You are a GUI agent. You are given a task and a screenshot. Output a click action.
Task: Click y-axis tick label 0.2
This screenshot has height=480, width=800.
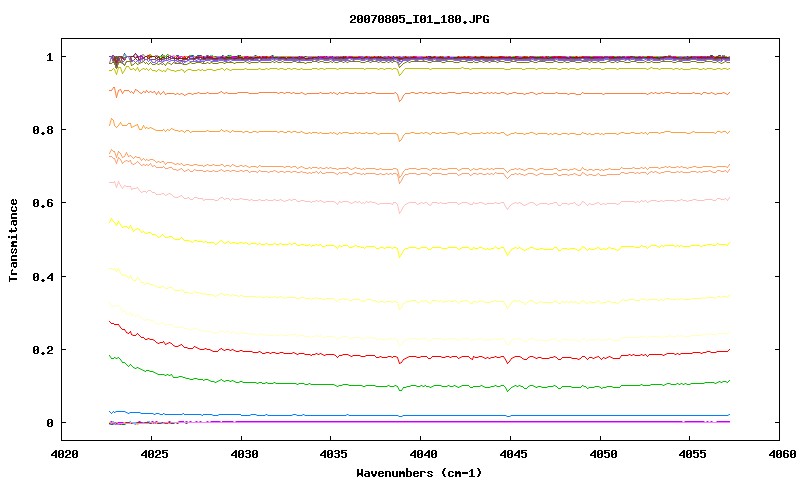(43, 350)
